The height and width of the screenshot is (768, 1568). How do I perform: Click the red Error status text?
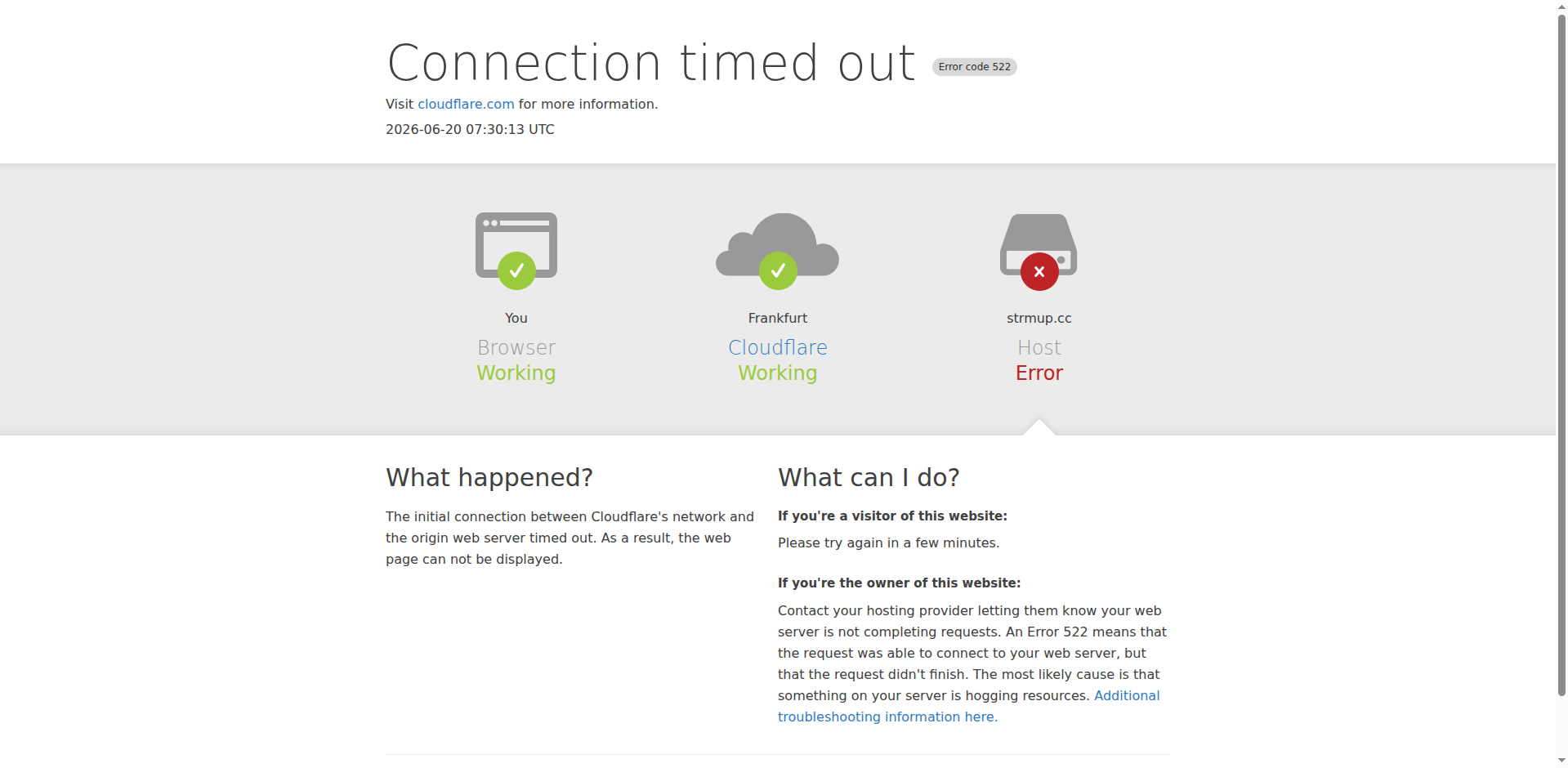pos(1039,373)
